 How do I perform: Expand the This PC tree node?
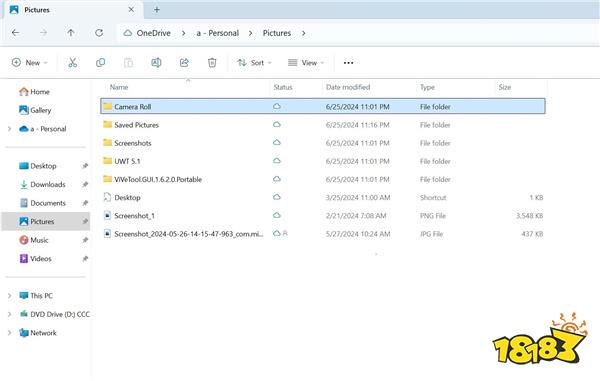(x=10, y=296)
